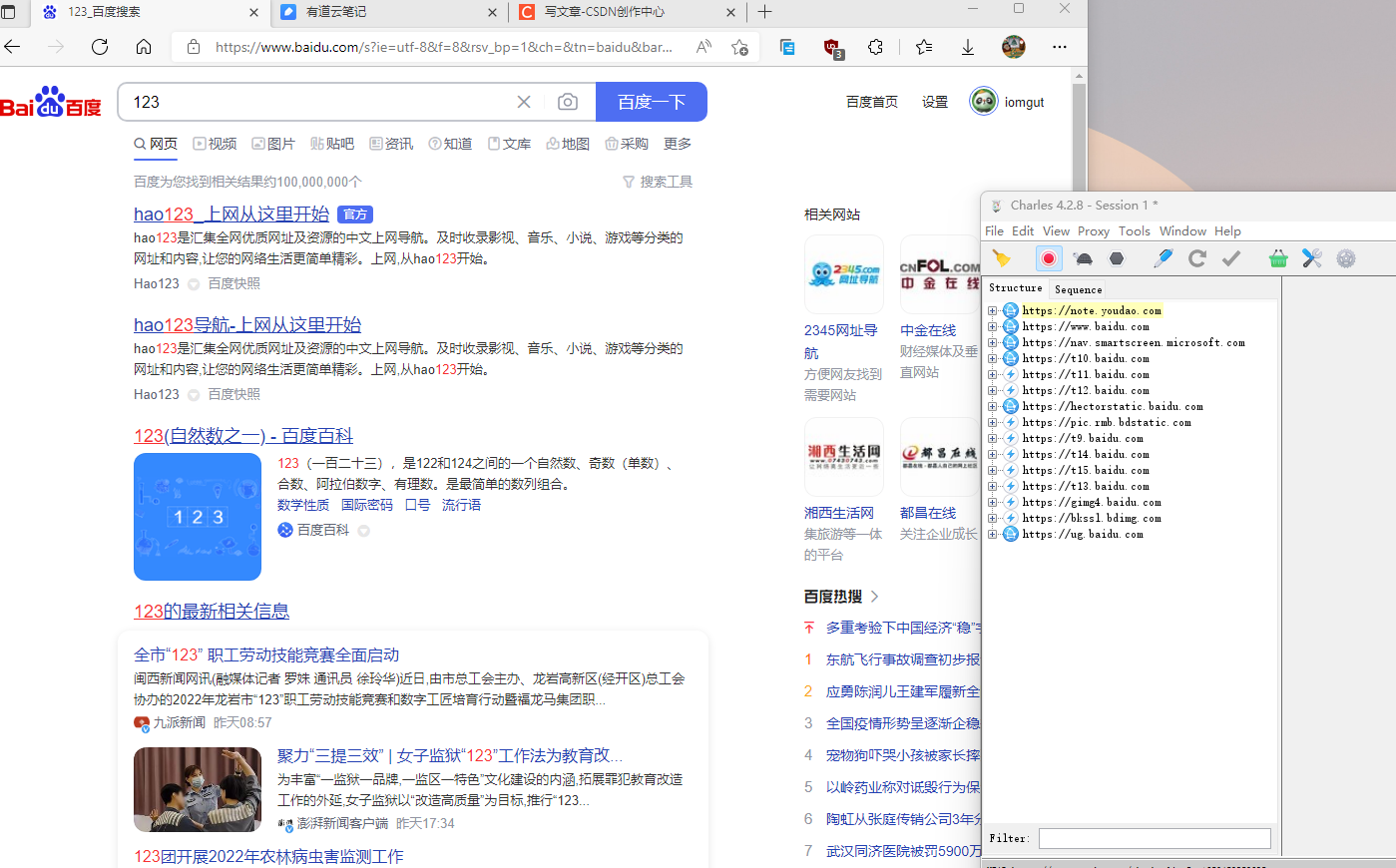Expand the ug.baidu.com tree node
Image resolution: width=1396 pixels, height=868 pixels.
(x=992, y=534)
